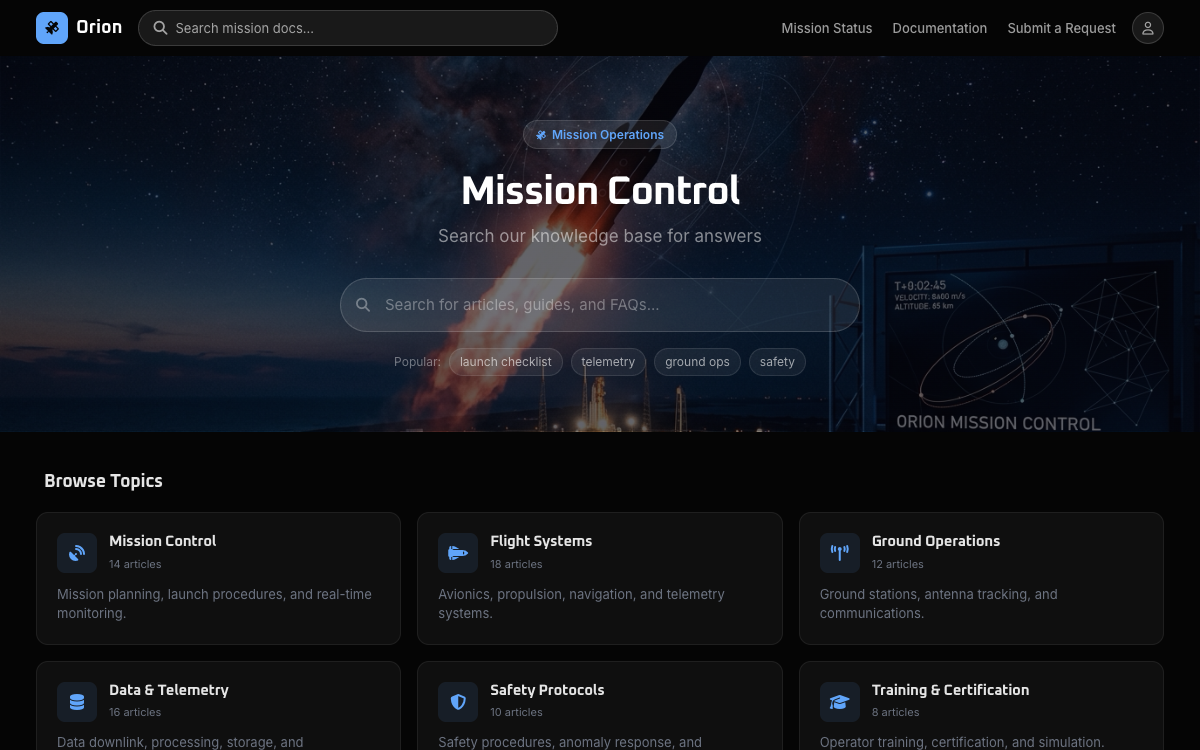Open Submit a Request link
The image size is (1200, 750).
[1062, 28]
